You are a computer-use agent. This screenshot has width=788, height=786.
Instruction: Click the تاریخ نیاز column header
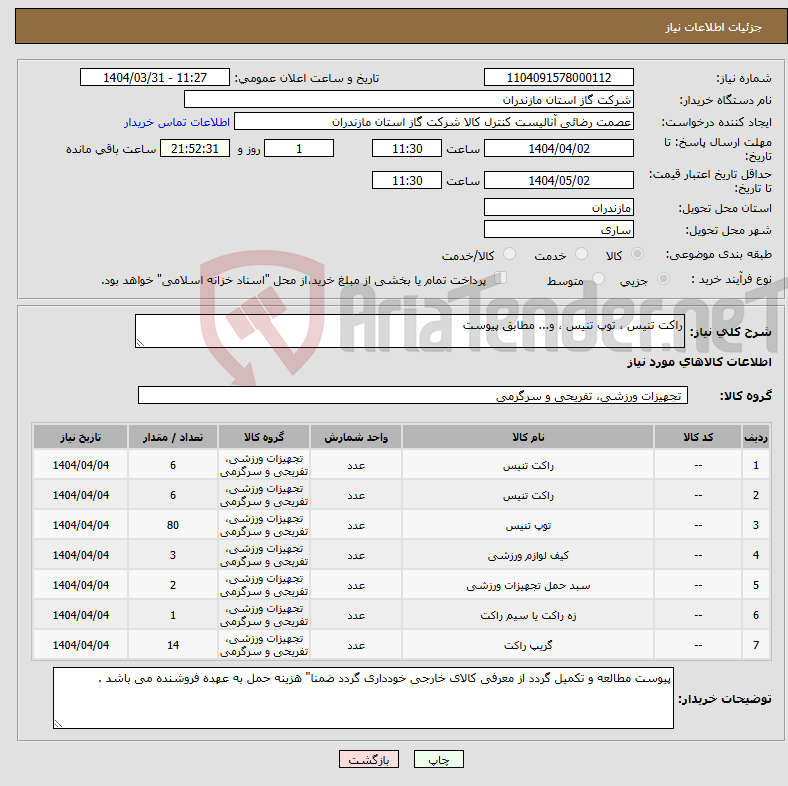point(80,437)
